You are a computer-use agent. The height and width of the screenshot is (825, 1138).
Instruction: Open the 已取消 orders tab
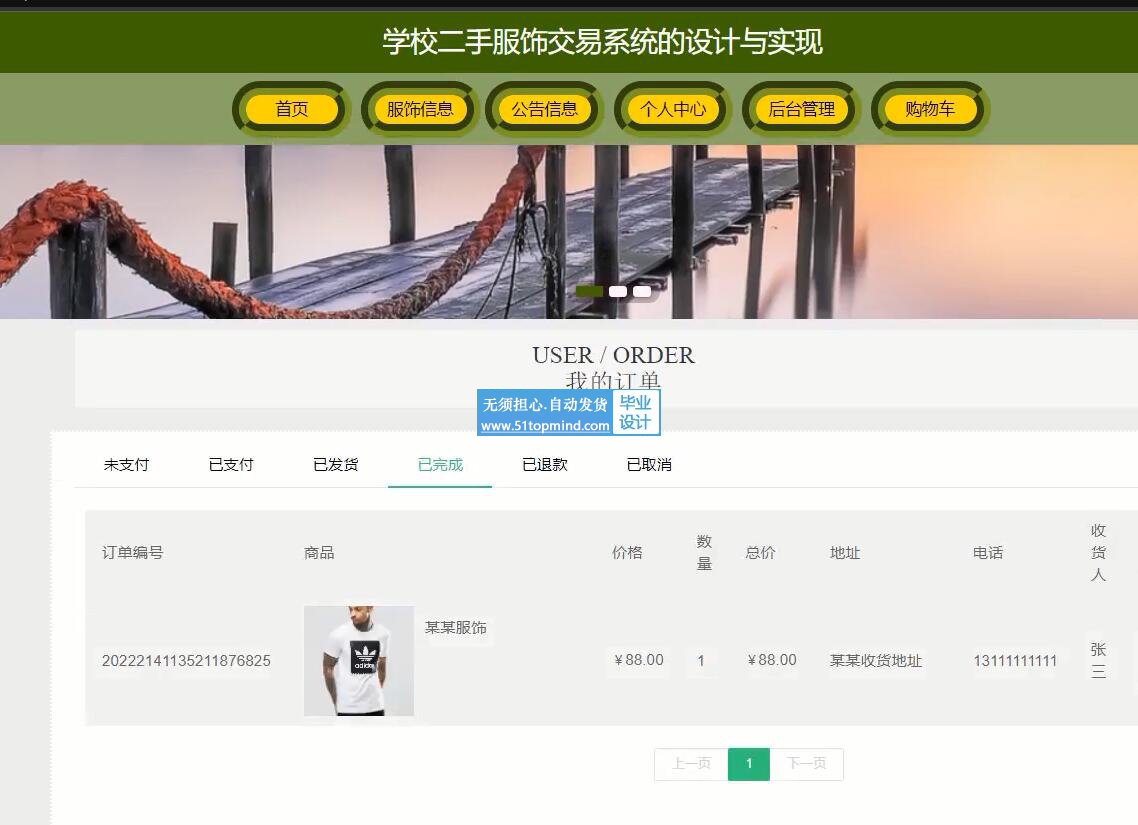click(649, 465)
